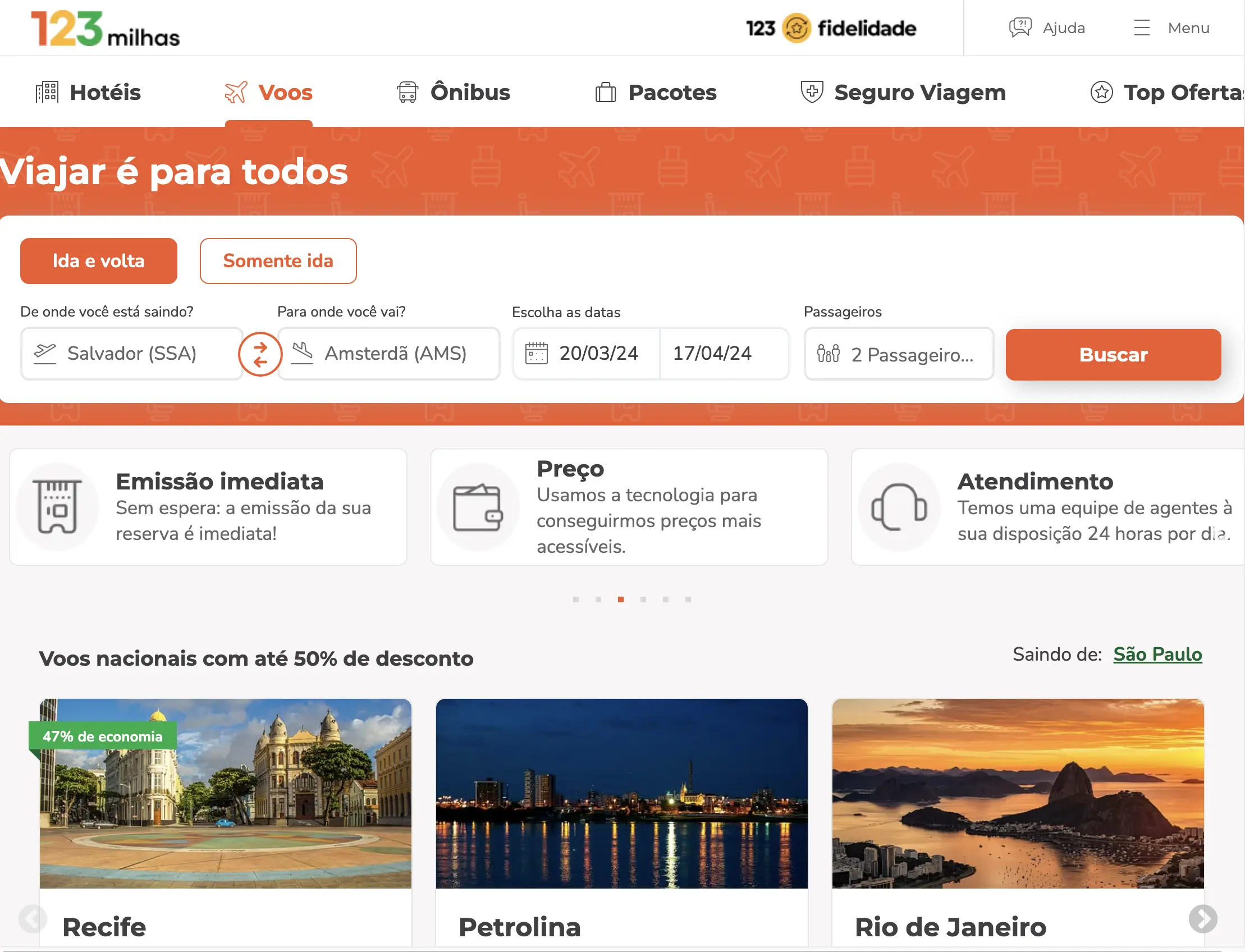Viewport: 1245px width, 952px height.
Task: Click the swap origin and destination icon
Action: point(260,354)
